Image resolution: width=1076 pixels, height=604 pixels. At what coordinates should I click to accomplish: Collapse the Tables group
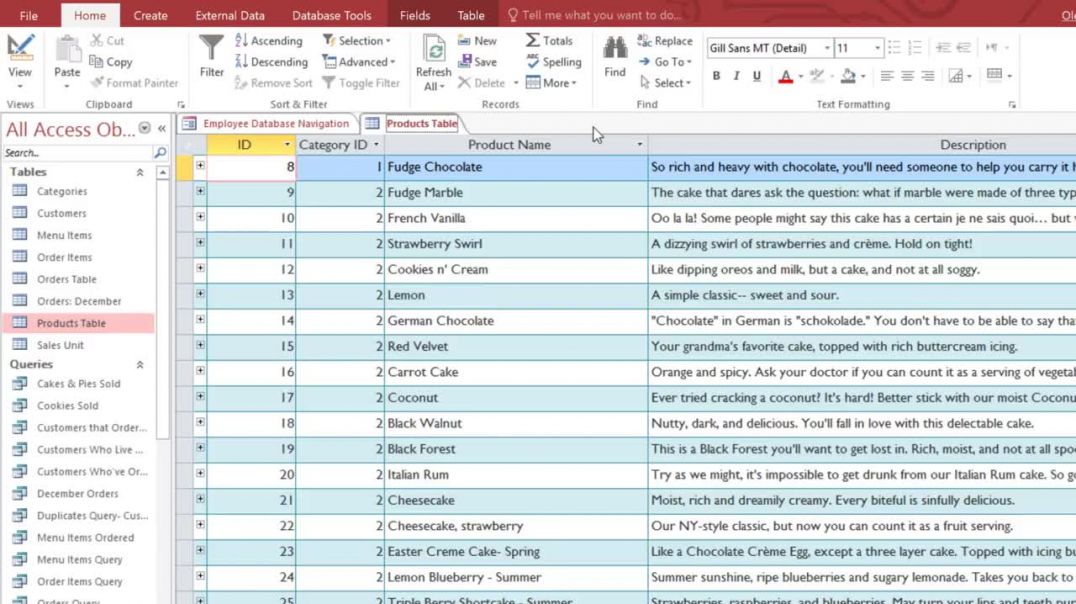[140, 172]
